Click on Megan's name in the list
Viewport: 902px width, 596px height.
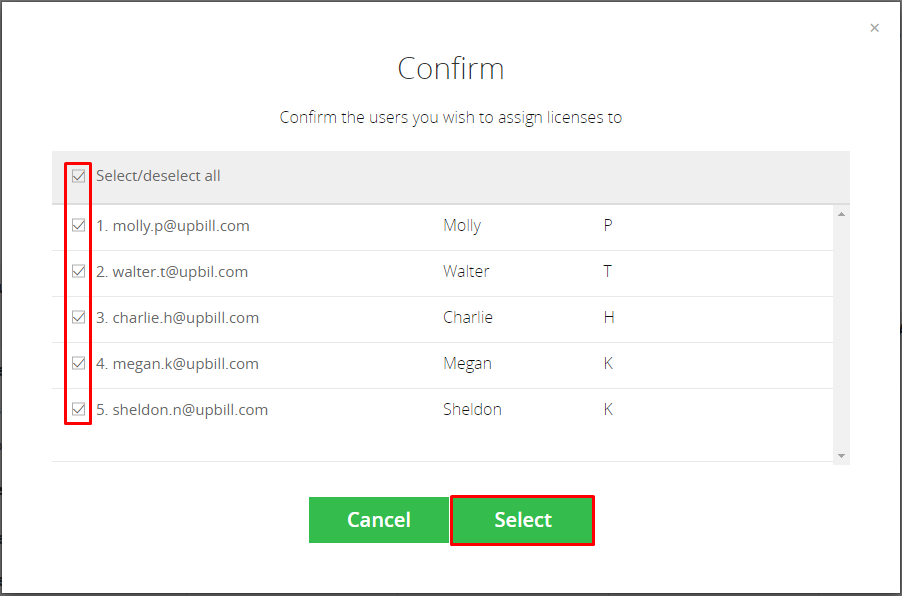click(467, 364)
